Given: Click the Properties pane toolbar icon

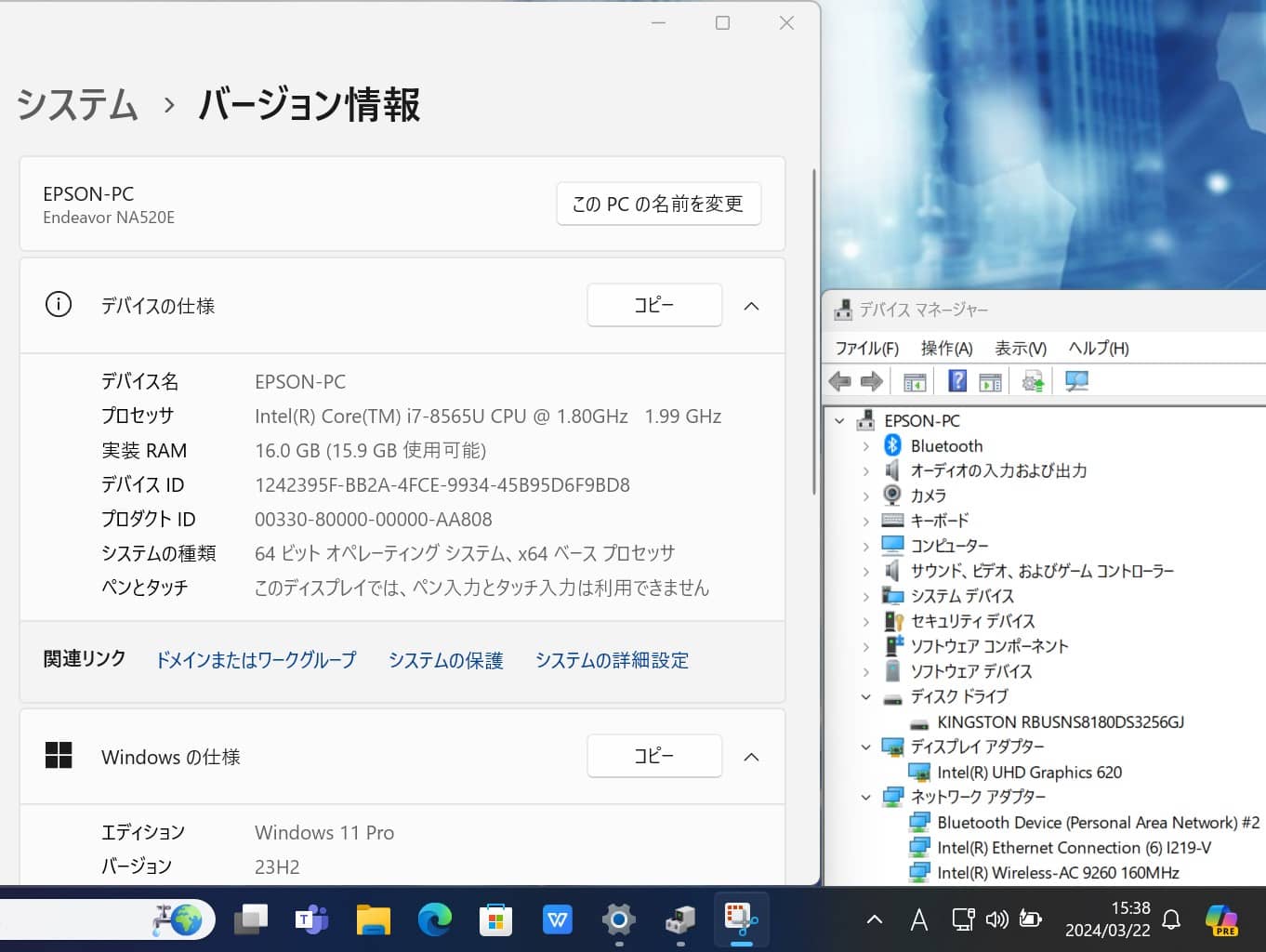Looking at the screenshot, I should 990,381.
